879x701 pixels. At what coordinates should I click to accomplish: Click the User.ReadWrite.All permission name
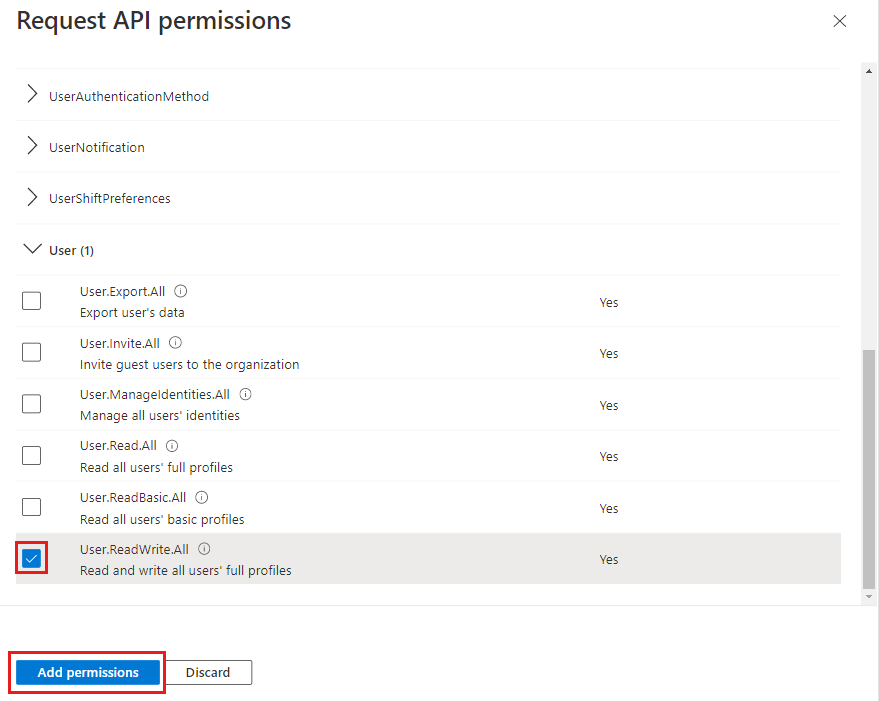[135, 550]
